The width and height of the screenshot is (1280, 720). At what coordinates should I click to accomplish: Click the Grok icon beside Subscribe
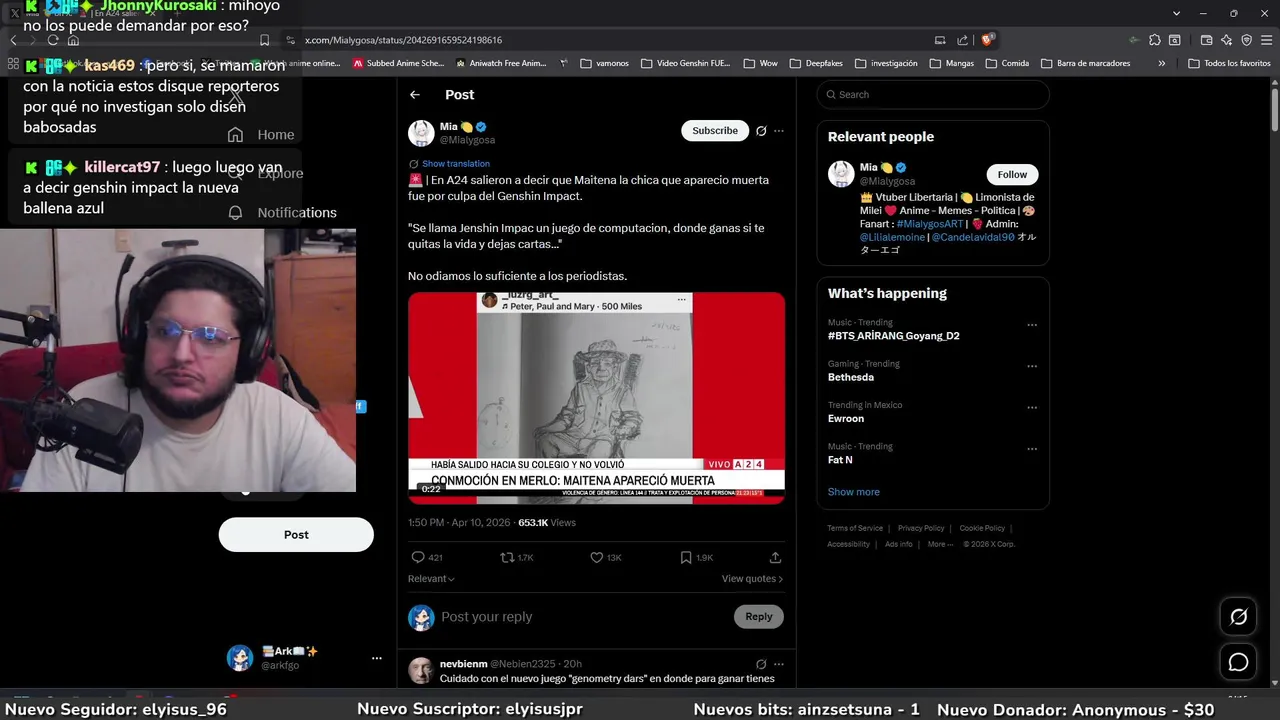click(761, 131)
